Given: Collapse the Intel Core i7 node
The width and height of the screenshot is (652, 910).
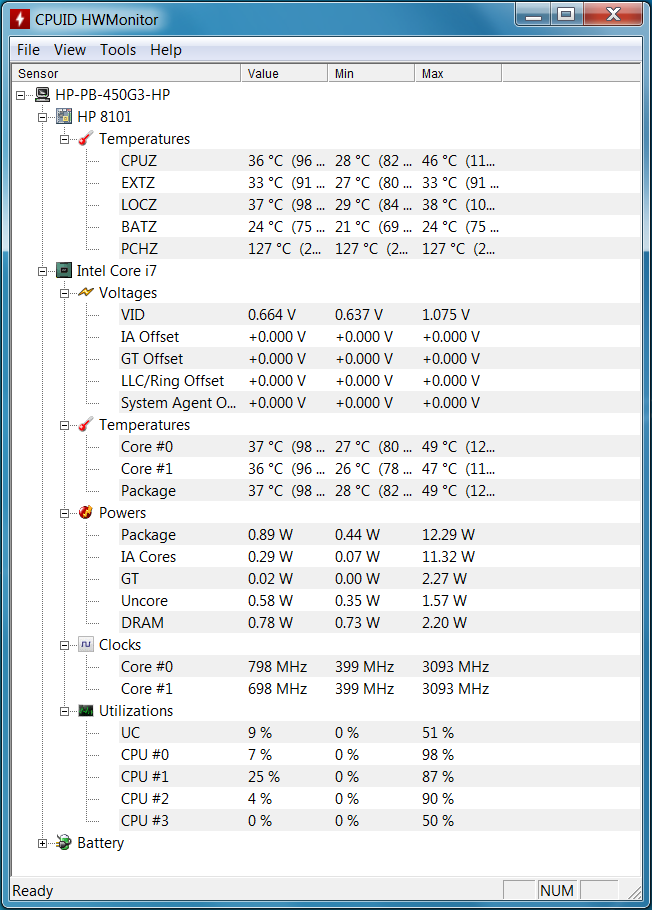Looking at the screenshot, I should point(42,271).
